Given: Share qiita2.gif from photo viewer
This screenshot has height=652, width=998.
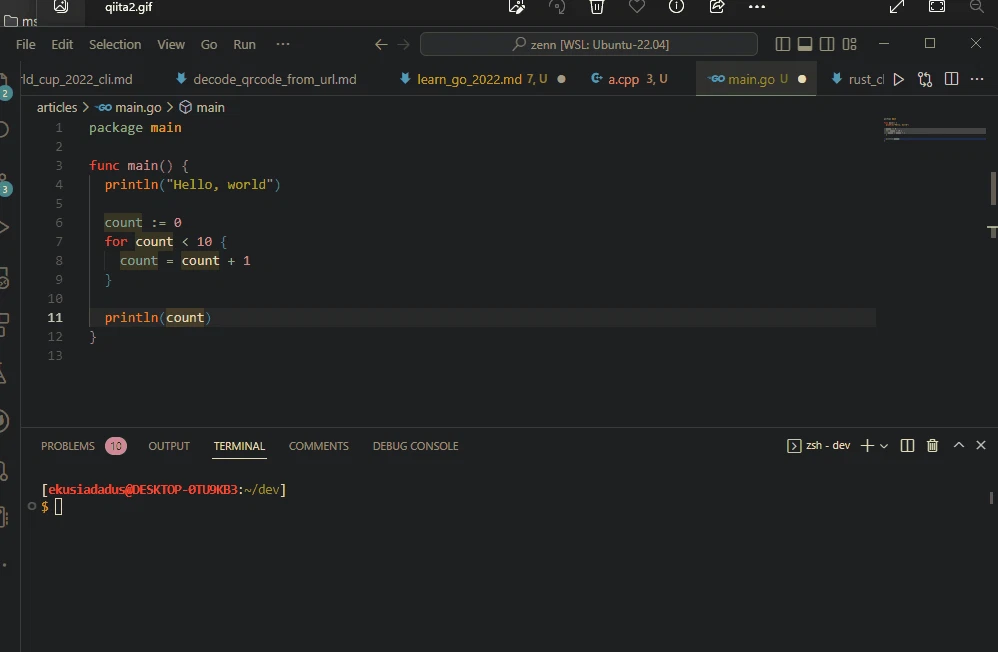Looking at the screenshot, I should (717, 6).
